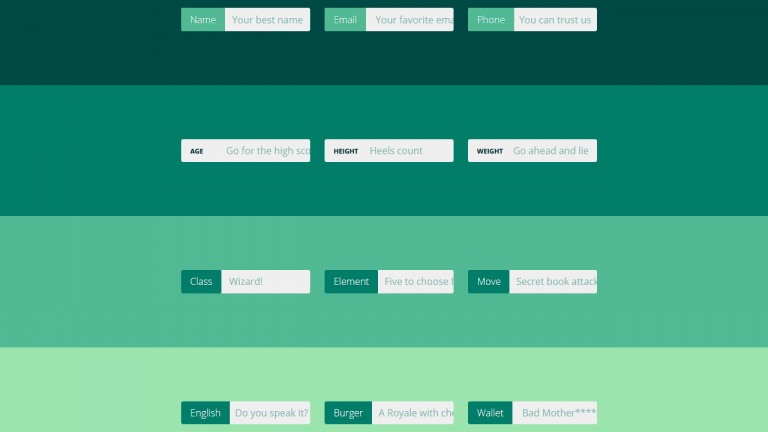Focus the Email text field
Viewport: 768px width, 432px height.
(410, 20)
